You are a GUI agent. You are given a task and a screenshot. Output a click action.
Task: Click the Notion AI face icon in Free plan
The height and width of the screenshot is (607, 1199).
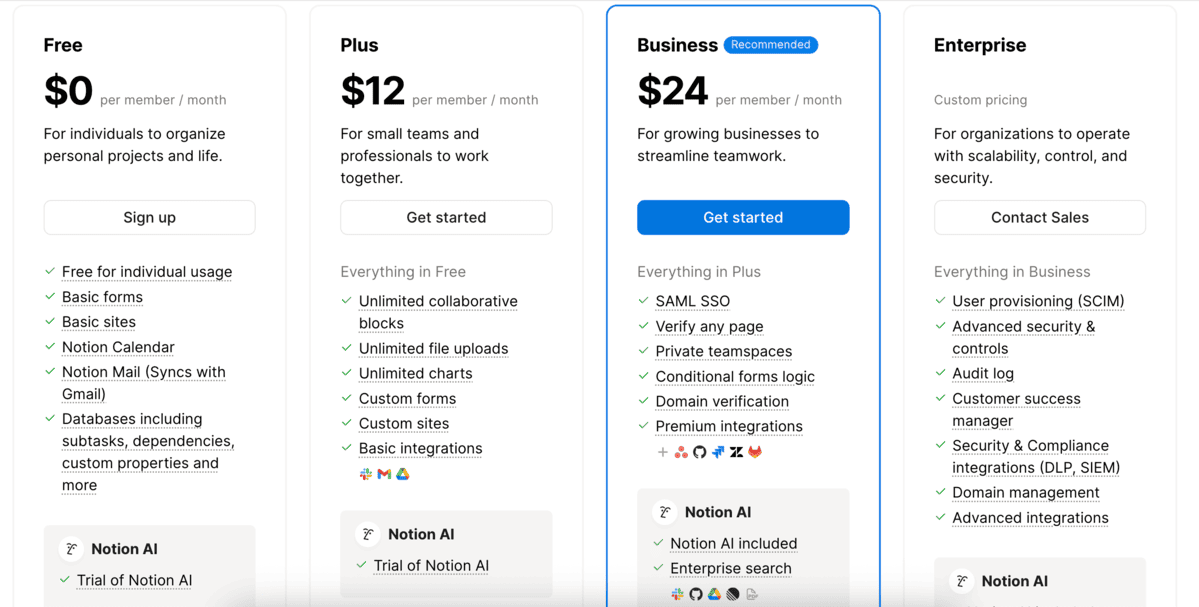pyautogui.click(x=71, y=549)
